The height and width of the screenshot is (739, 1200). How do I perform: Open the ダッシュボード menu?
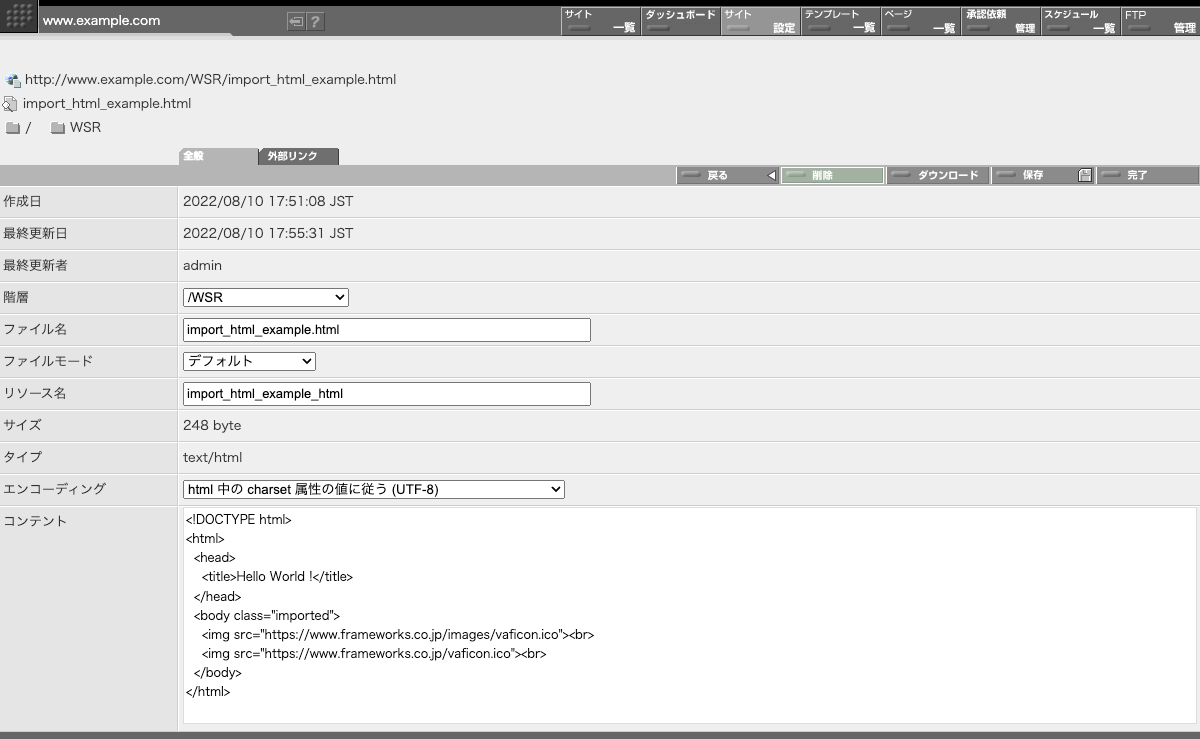(680, 21)
